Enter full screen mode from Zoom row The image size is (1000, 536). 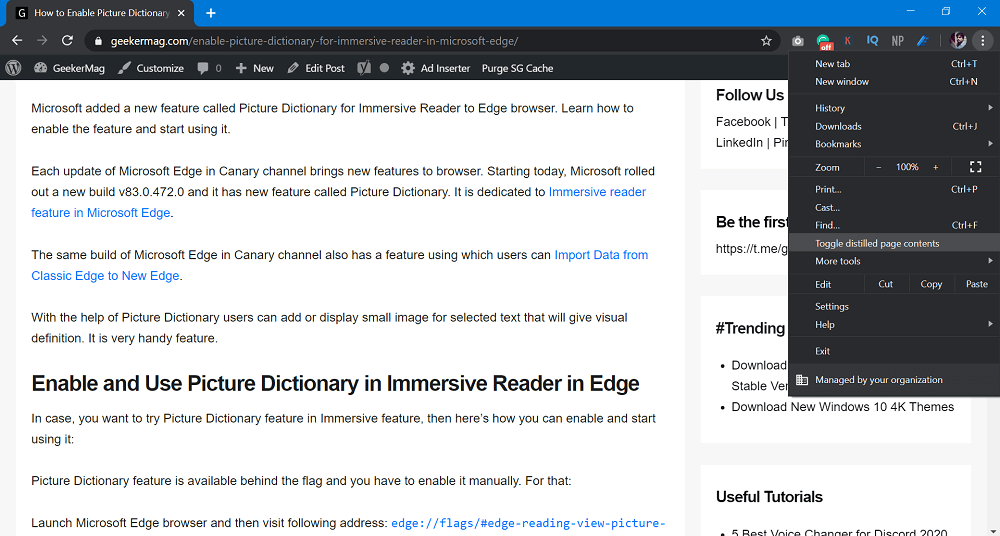[976, 167]
